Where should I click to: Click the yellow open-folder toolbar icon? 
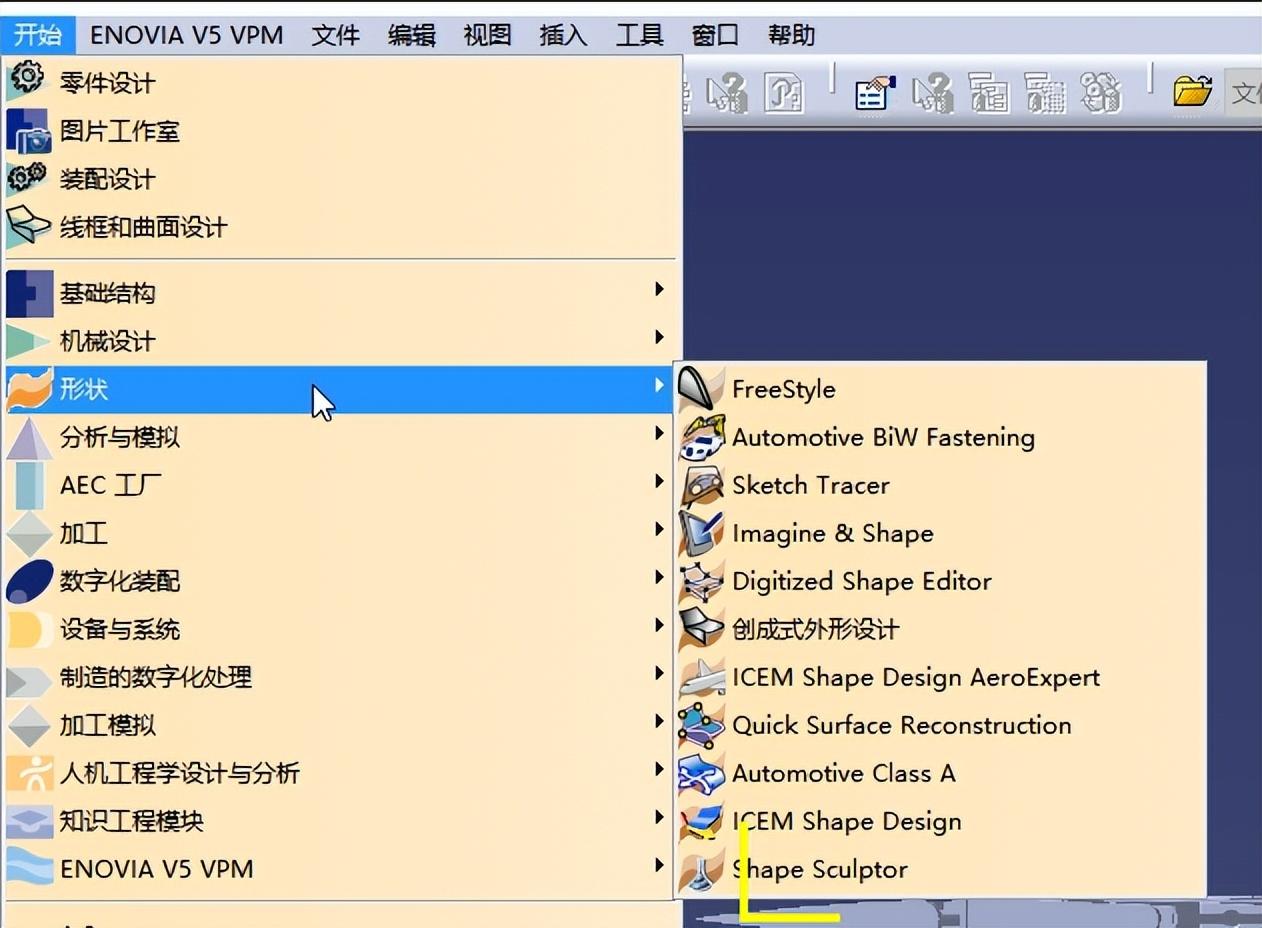[x=1192, y=92]
